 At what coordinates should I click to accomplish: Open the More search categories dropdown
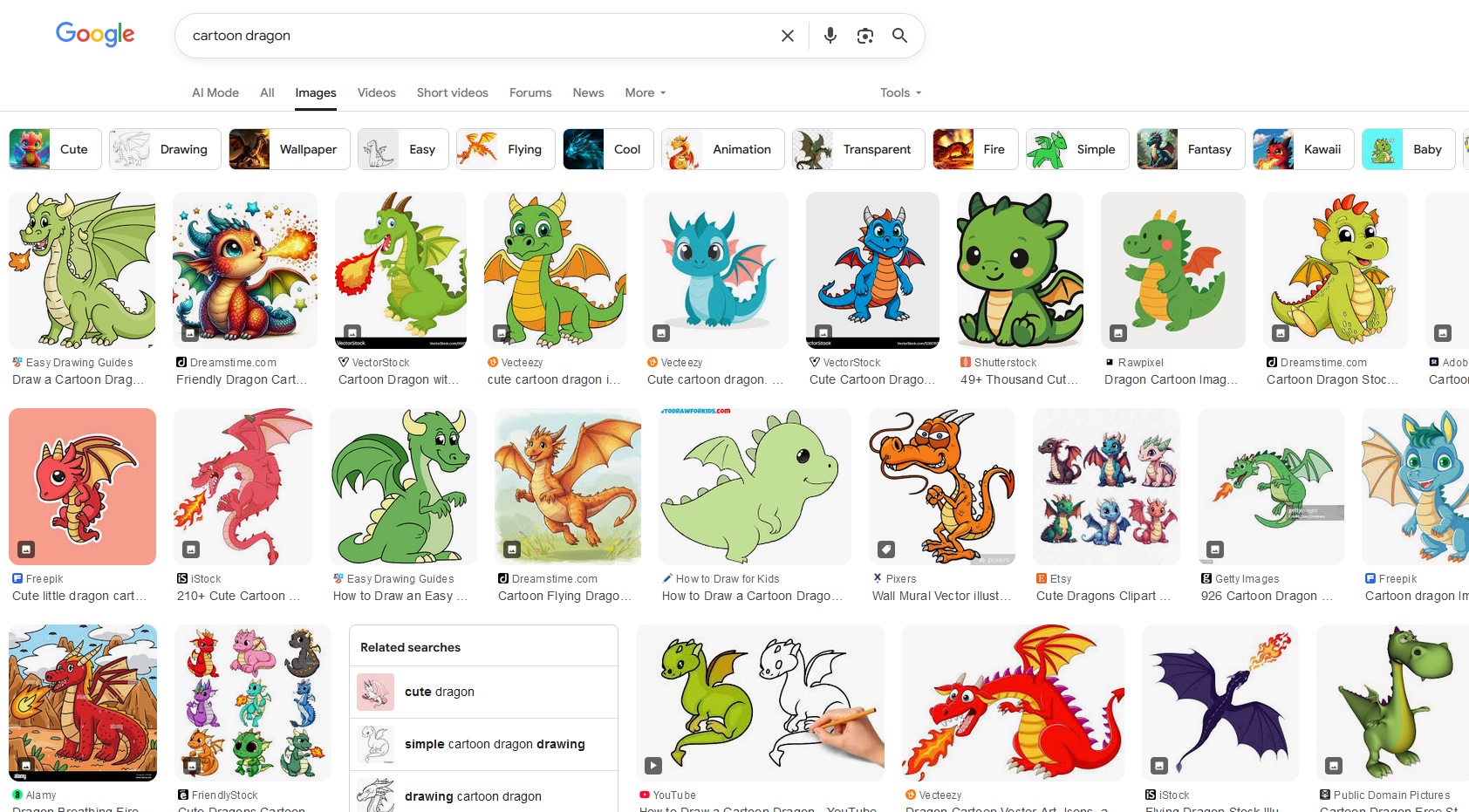646,92
